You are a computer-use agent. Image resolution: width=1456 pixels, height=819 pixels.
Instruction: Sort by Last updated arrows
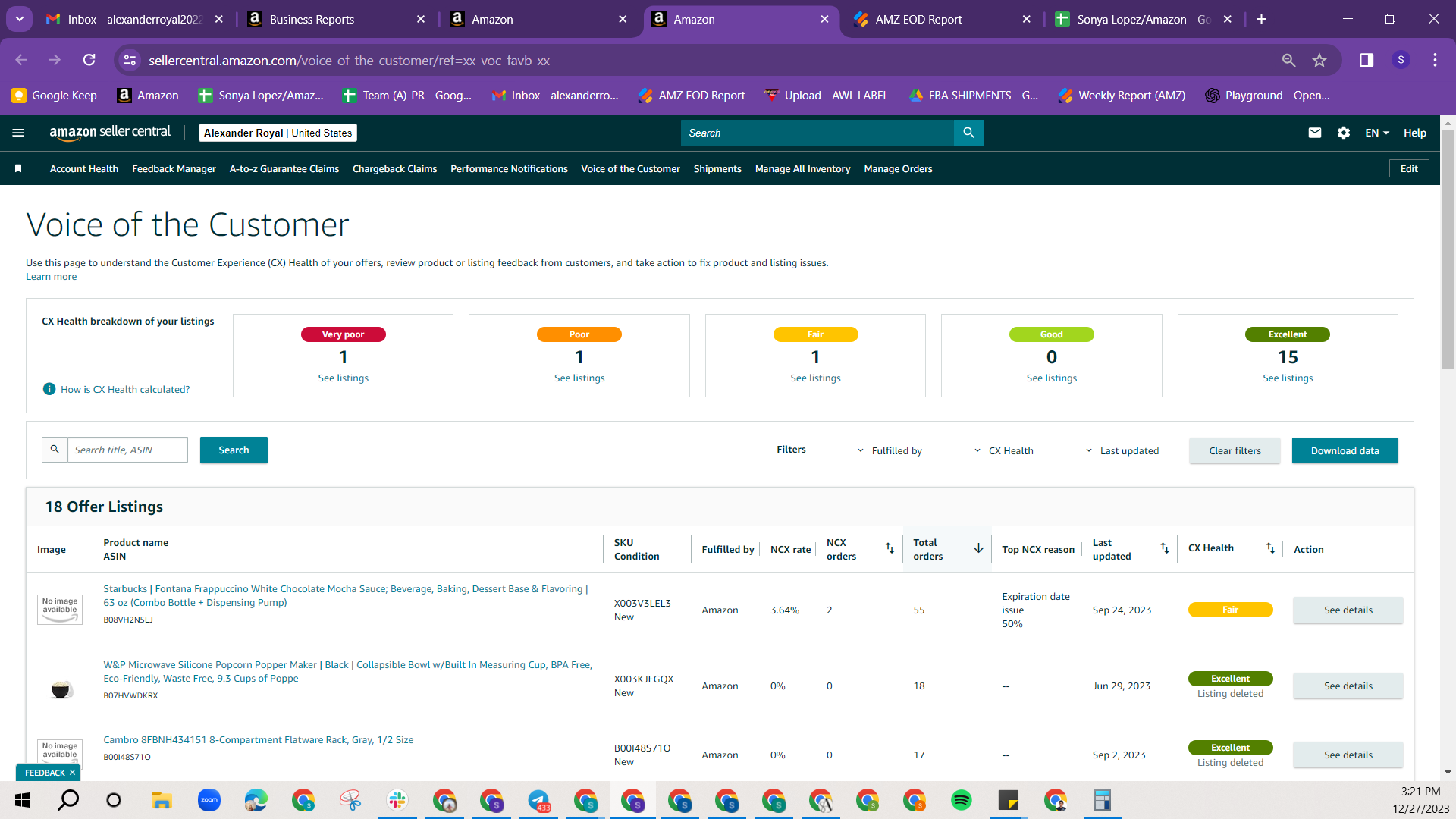(x=1164, y=548)
